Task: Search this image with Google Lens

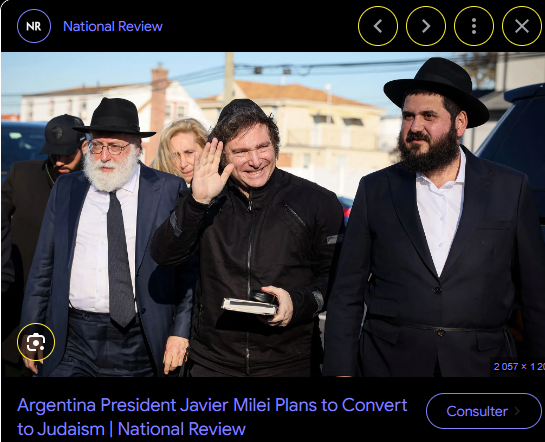Action: click(36, 342)
